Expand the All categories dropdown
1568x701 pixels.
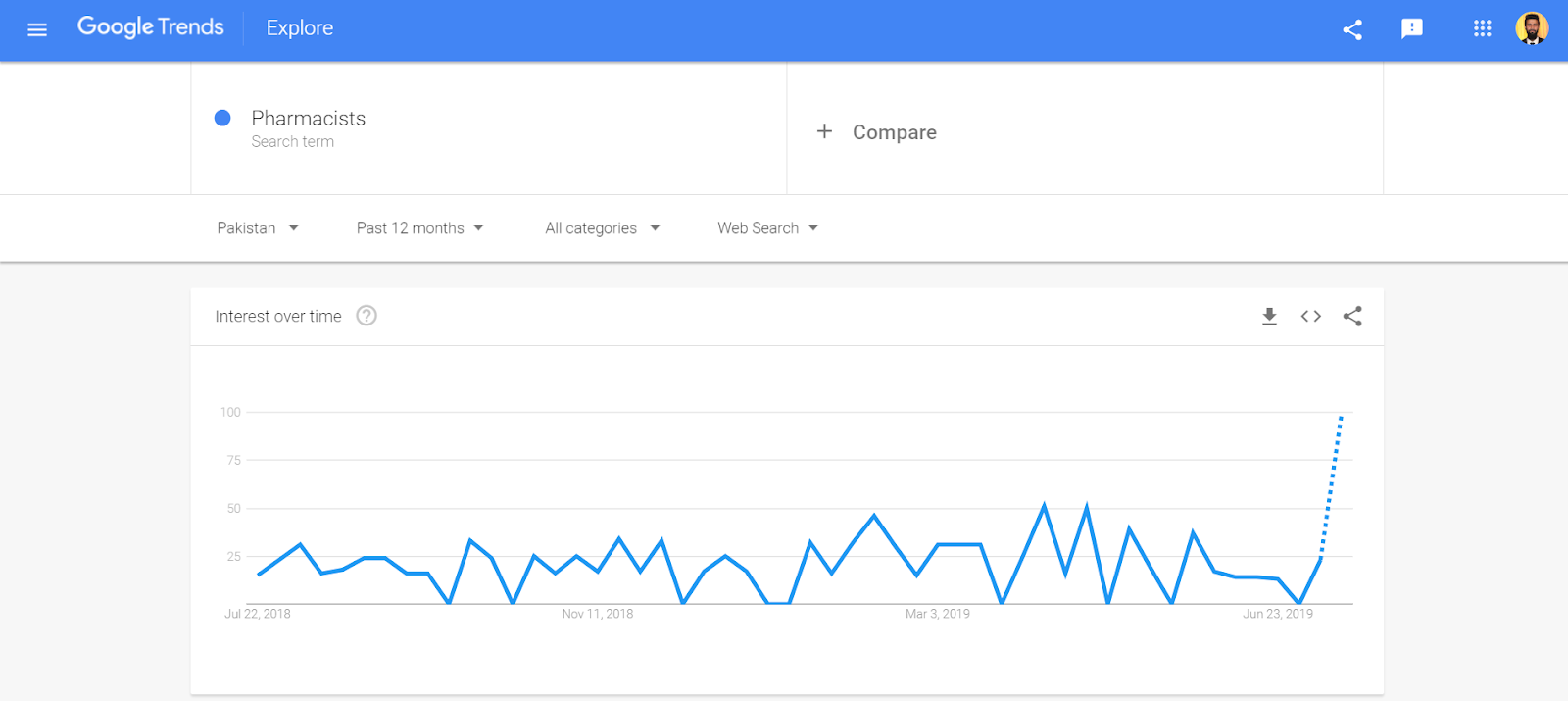602,228
